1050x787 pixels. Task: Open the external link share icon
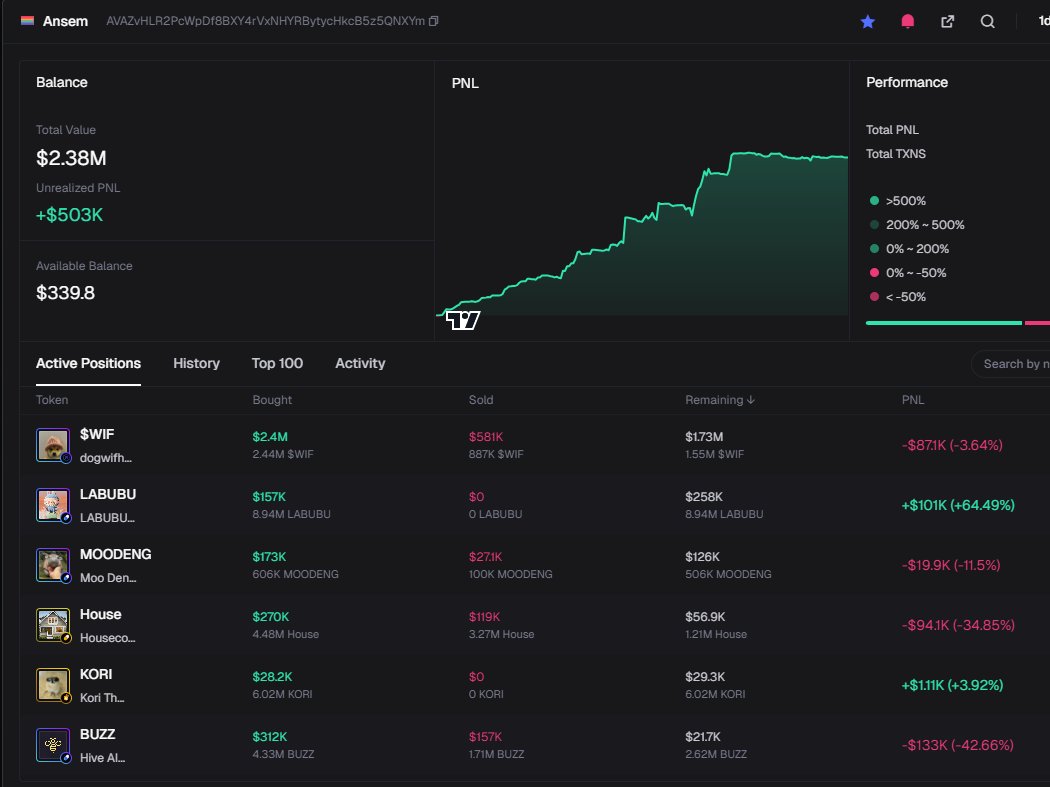(947, 20)
